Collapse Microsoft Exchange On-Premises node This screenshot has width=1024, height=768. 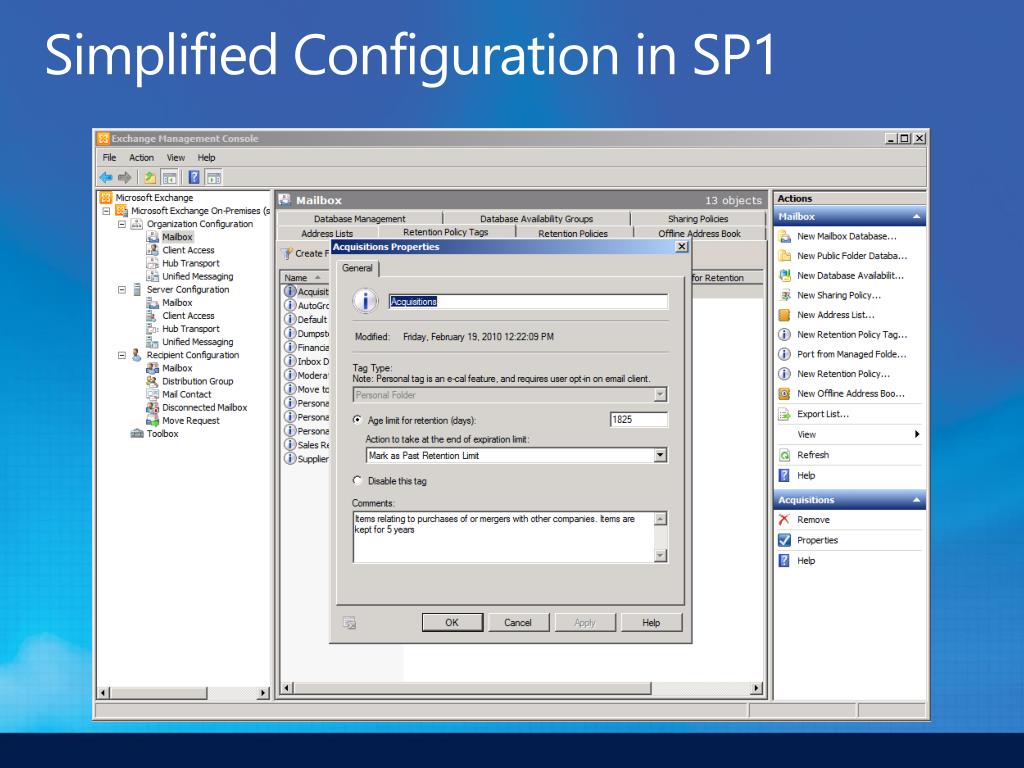pyautogui.click(x=106, y=211)
